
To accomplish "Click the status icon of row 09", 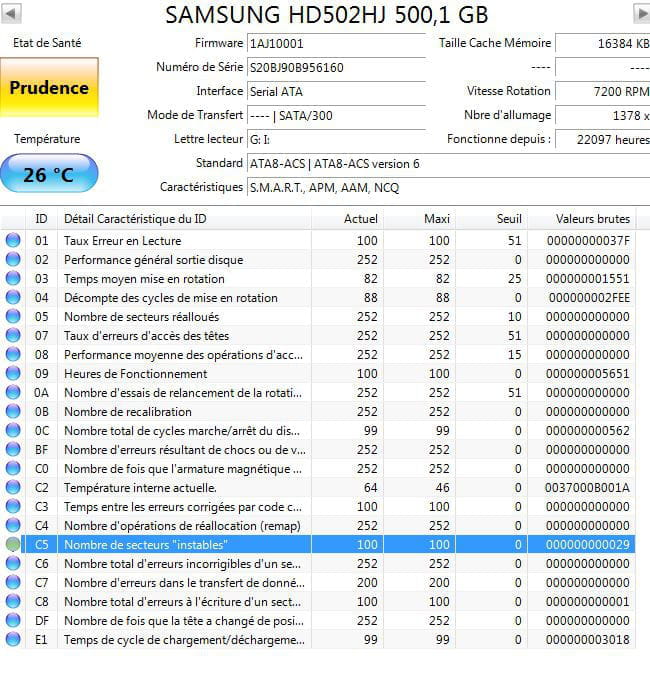I will click(13, 373).
